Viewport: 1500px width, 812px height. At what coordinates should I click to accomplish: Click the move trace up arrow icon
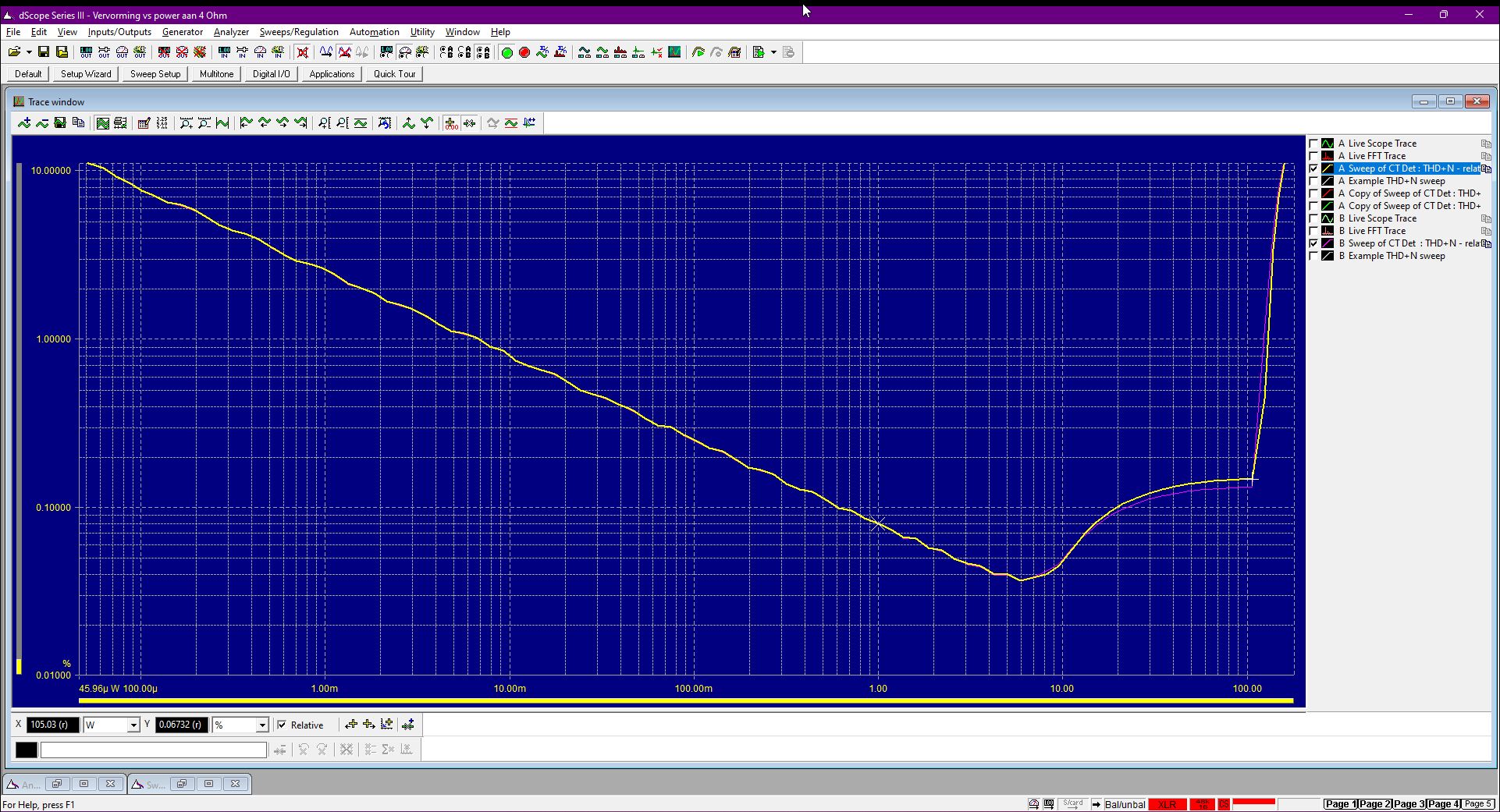pos(408,123)
